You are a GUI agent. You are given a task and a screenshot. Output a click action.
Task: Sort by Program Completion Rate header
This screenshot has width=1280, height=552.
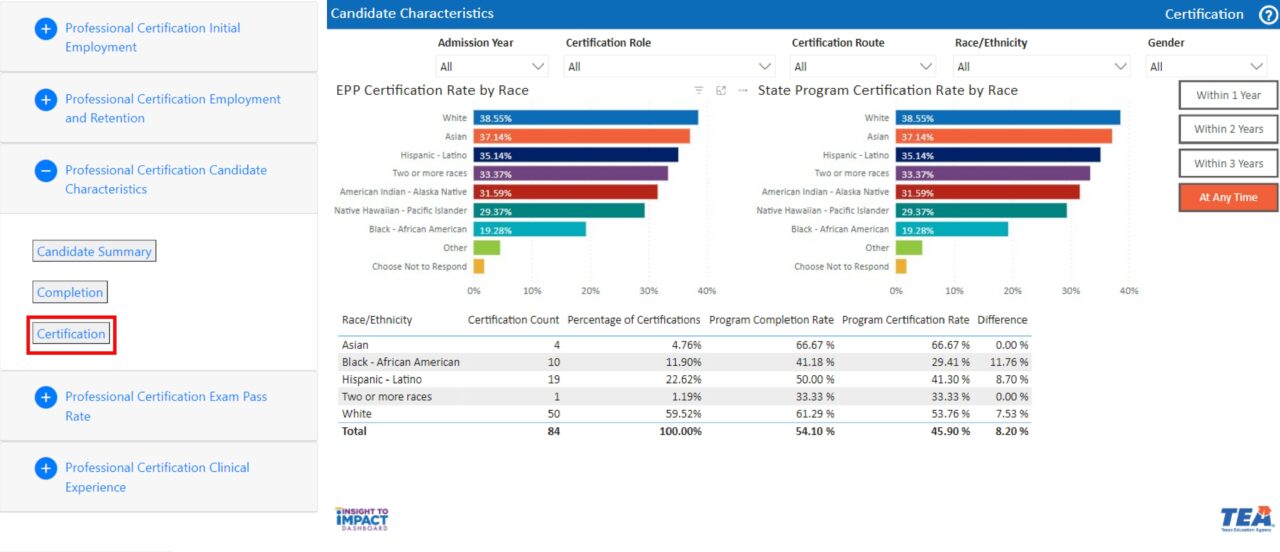771,320
